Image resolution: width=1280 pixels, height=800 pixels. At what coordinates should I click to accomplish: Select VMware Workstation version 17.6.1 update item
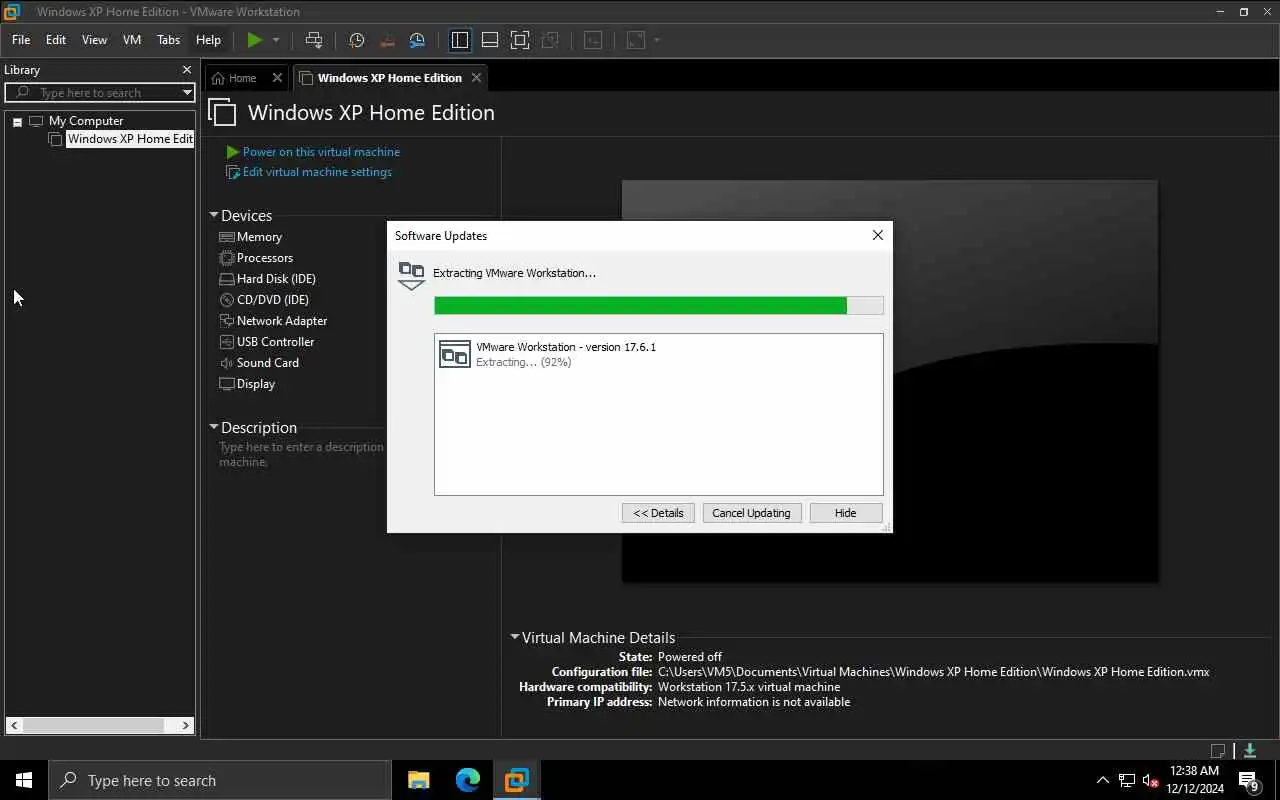[x=659, y=354]
